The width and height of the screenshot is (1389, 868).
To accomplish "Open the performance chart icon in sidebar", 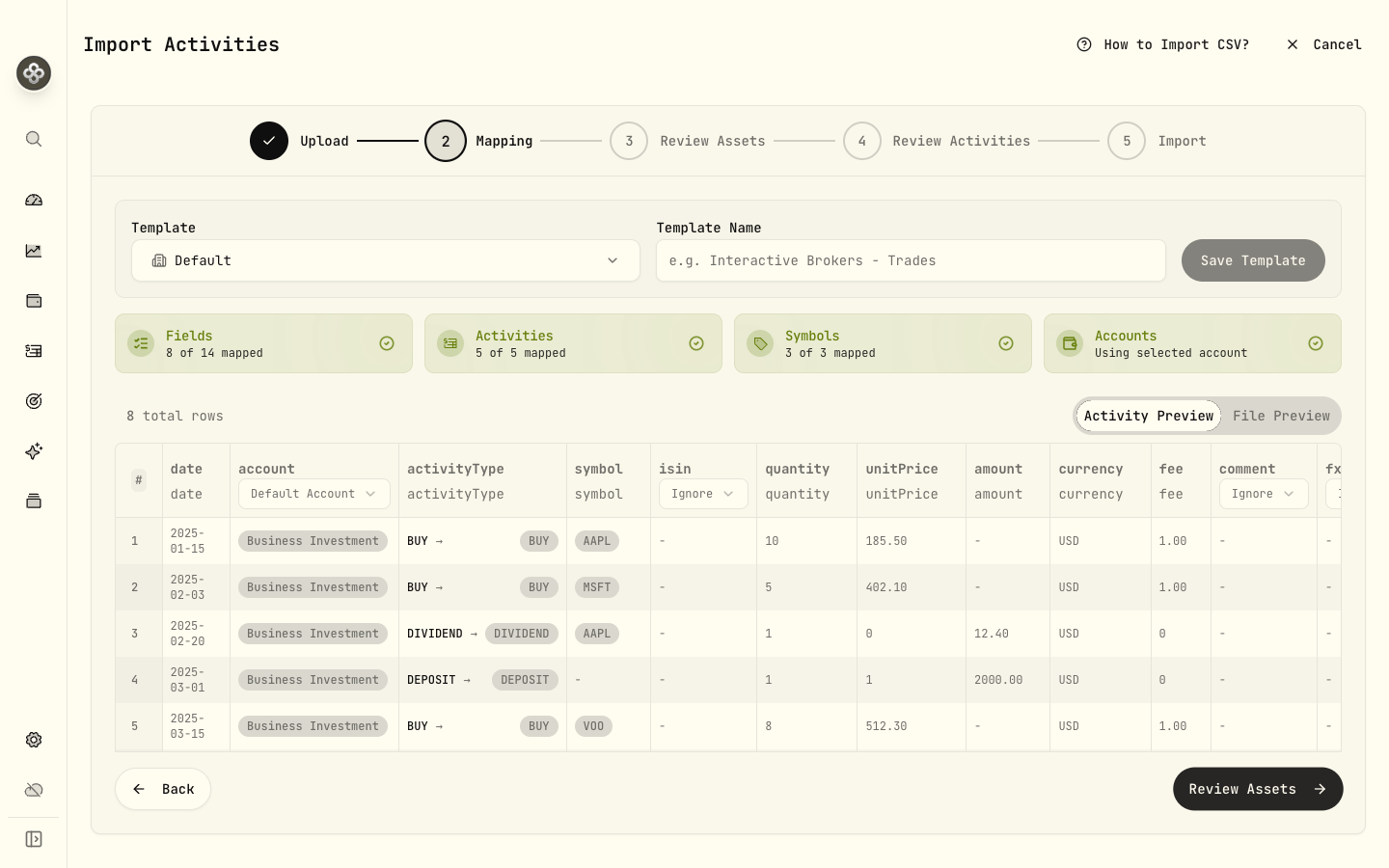I will [x=34, y=251].
